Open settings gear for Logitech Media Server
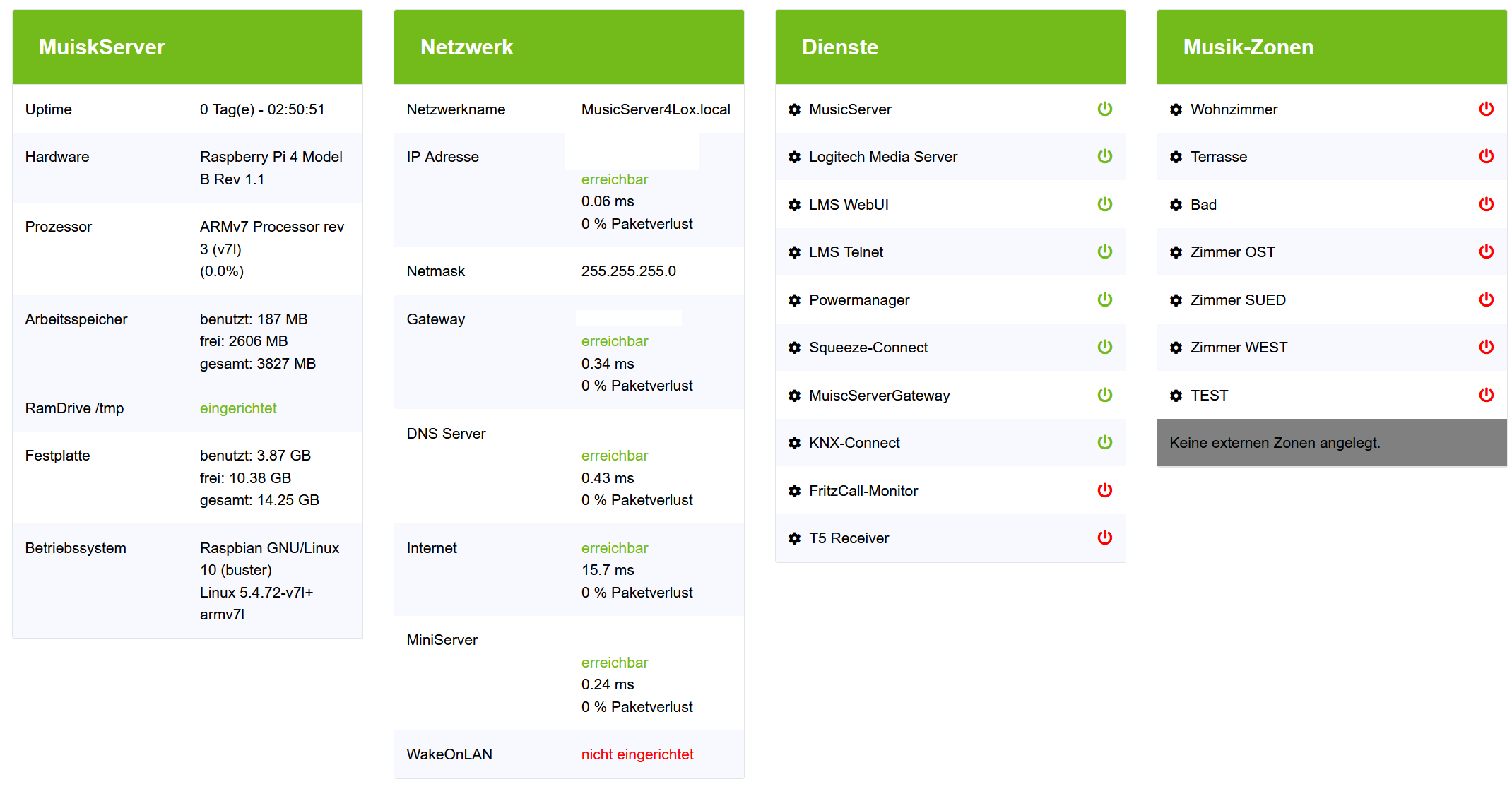Image resolution: width=1512 pixels, height=789 pixels. tap(794, 157)
